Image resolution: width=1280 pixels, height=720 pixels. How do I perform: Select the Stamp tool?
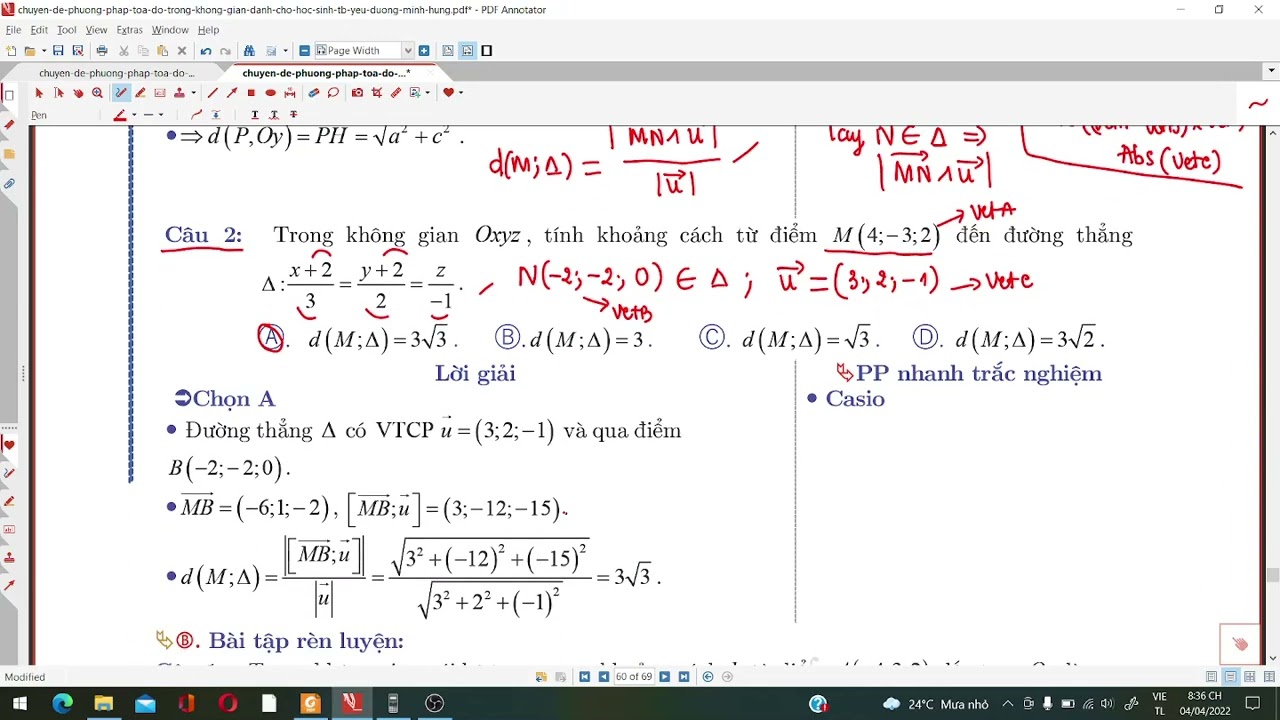coord(179,93)
